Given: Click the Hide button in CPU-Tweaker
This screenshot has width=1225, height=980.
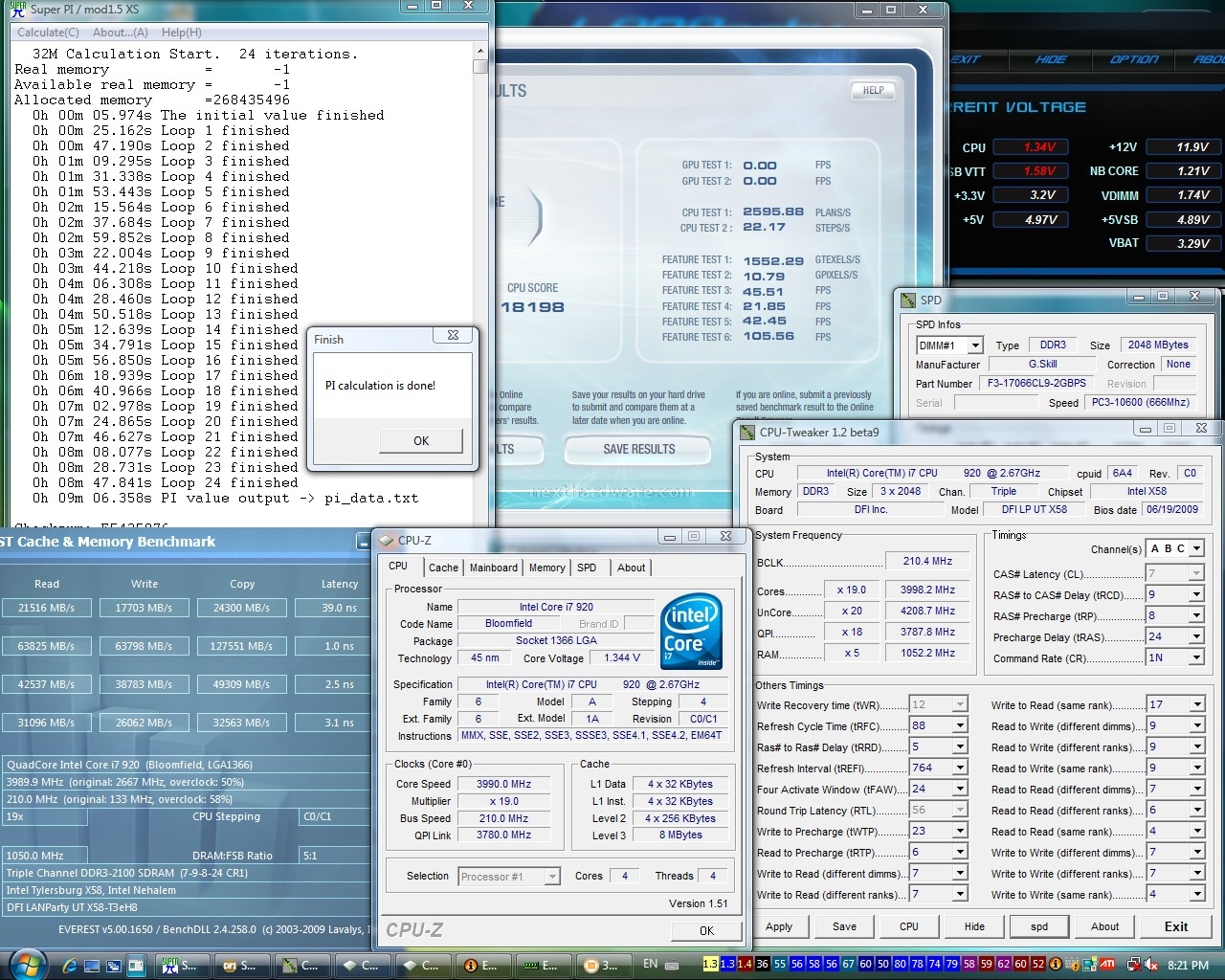Looking at the screenshot, I should 974,926.
